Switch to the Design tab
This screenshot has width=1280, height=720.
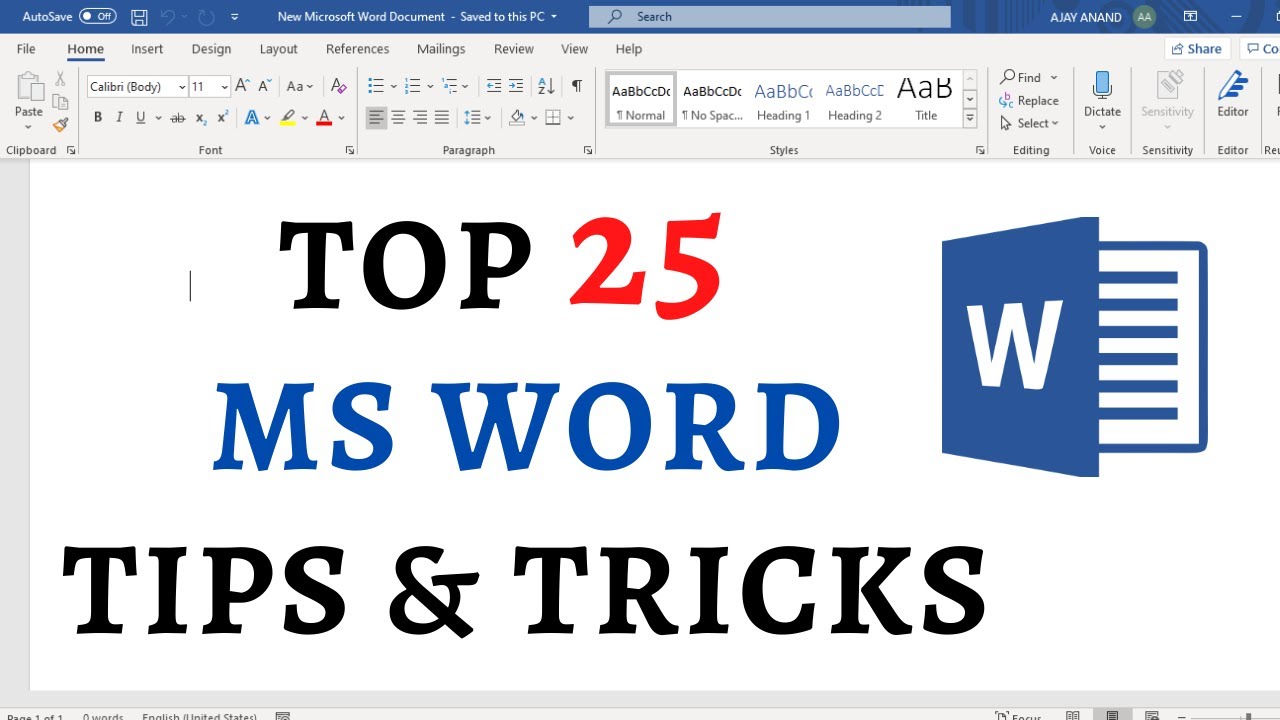[x=211, y=49]
